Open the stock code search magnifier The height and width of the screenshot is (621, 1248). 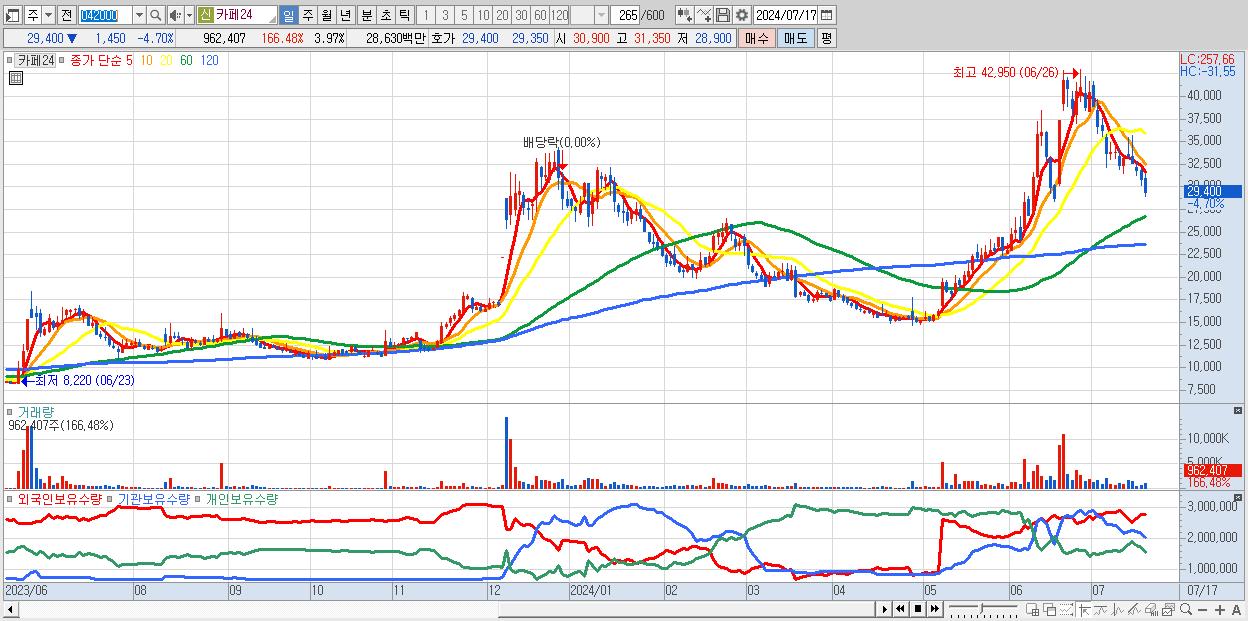(x=155, y=15)
